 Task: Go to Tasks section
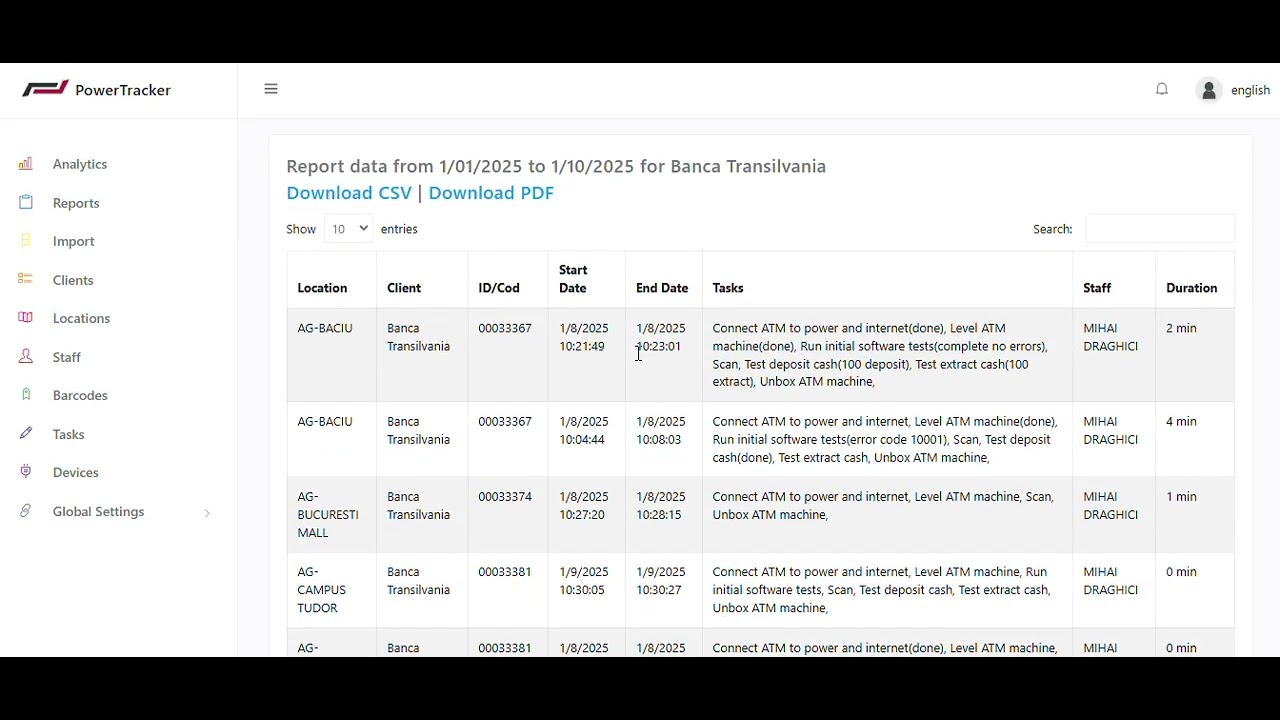point(69,434)
